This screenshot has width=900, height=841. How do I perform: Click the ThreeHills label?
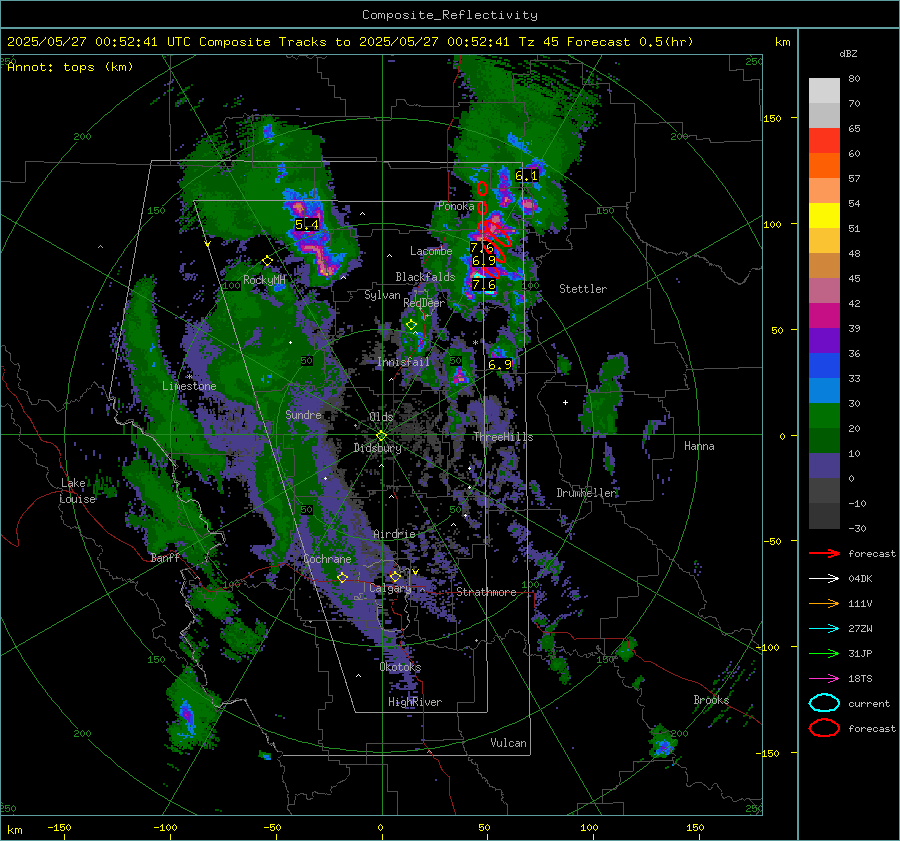pos(503,437)
